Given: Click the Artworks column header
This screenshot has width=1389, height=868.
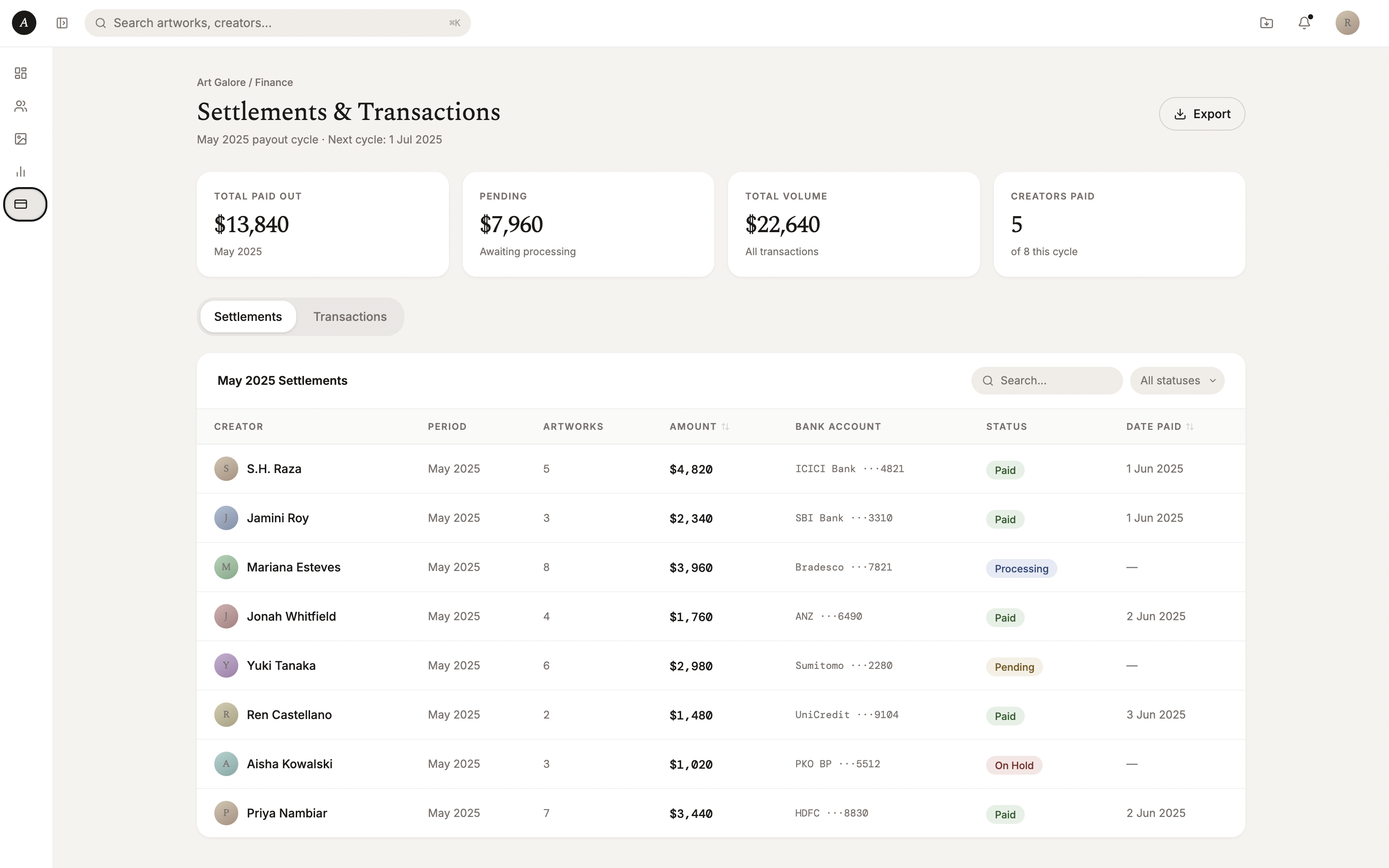Looking at the screenshot, I should pos(573,427).
